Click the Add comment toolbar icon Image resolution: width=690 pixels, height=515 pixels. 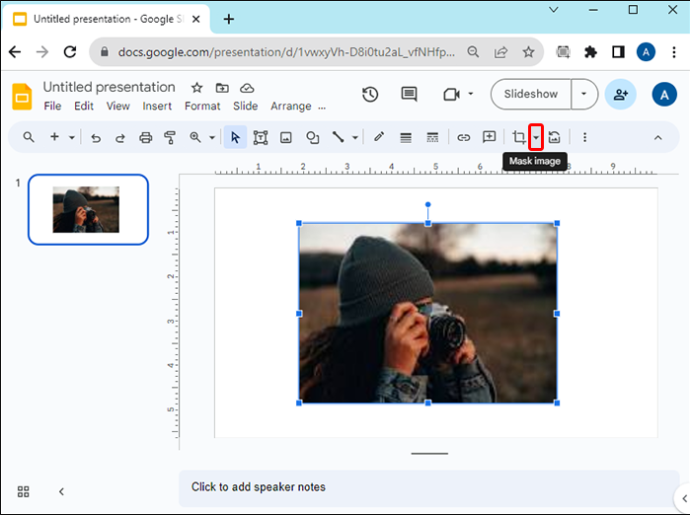coord(489,137)
